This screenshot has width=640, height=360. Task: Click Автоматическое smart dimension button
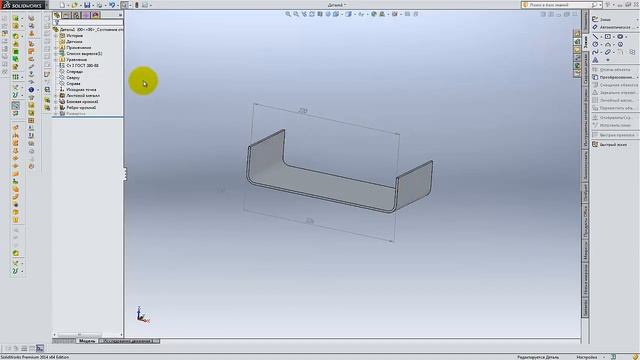click(x=615, y=27)
